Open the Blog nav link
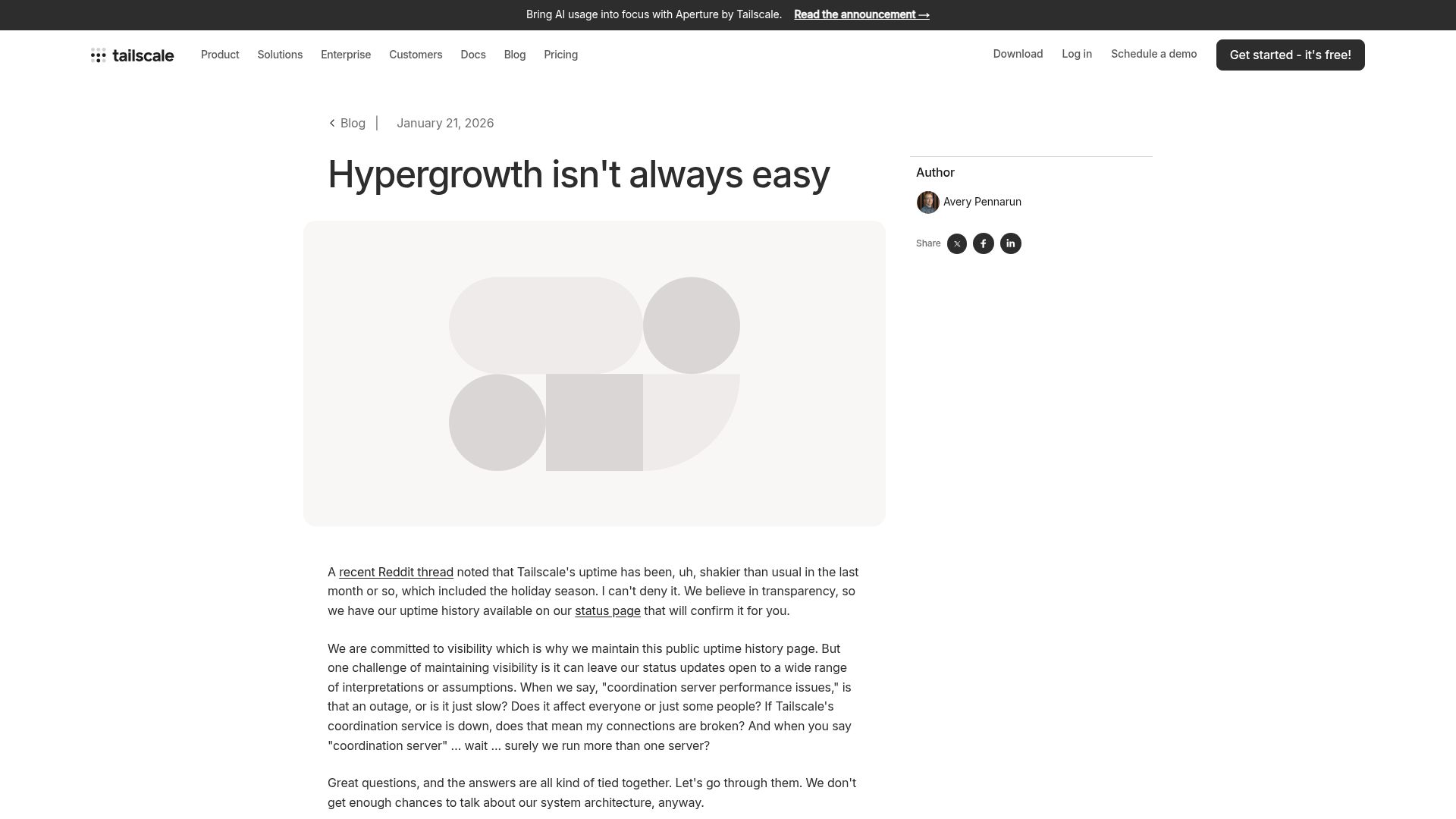Image resolution: width=1456 pixels, height=819 pixels. [x=515, y=55]
